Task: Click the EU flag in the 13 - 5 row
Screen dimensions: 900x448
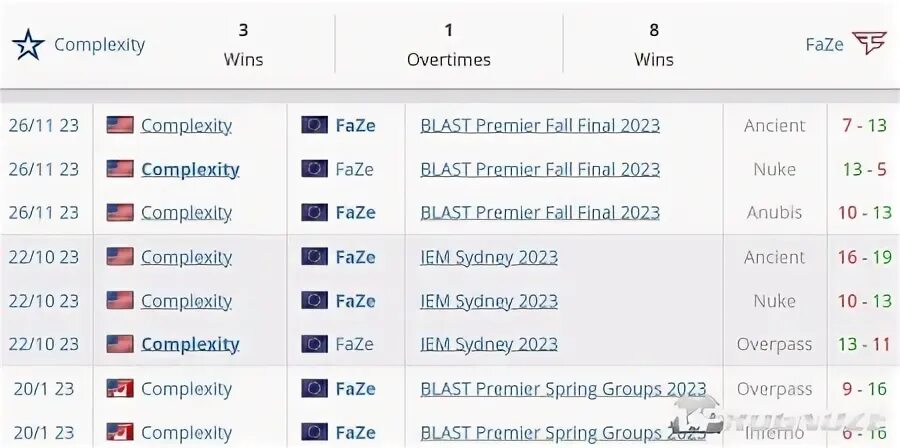Action: [314, 169]
